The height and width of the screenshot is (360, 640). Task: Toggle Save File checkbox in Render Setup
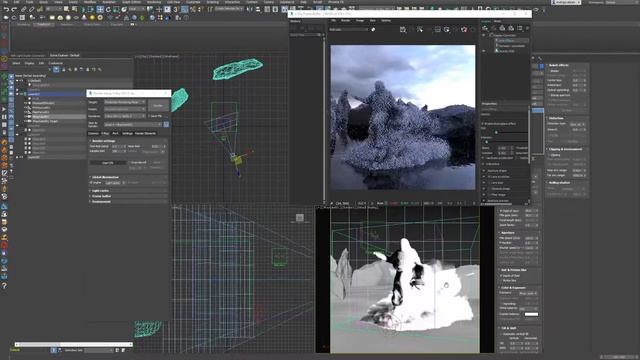(149, 116)
